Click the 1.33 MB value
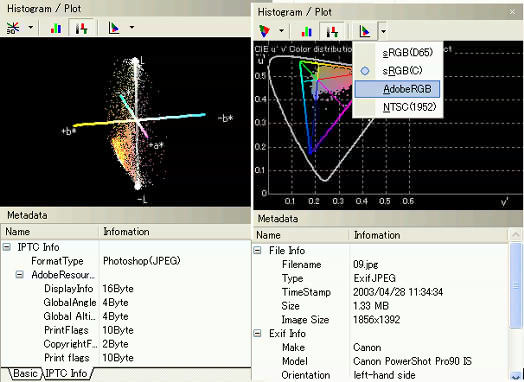Viewport: 524px width, 382px height. pos(371,306)
